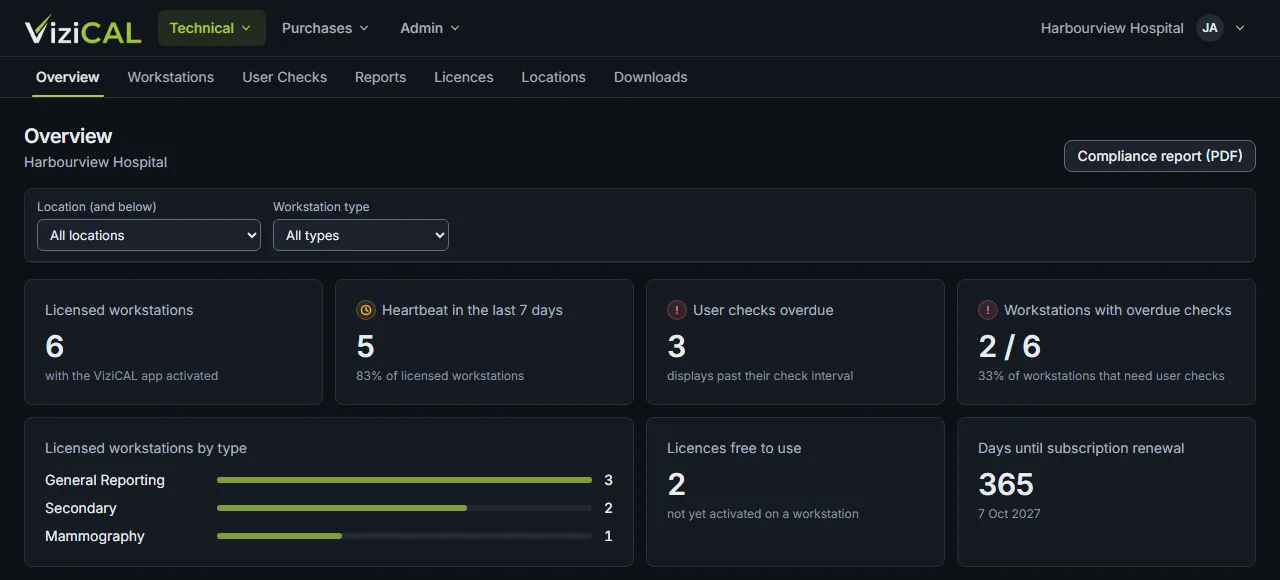Click the Secondary workstation type label
1280x580 pixels.
pos(81,508)
